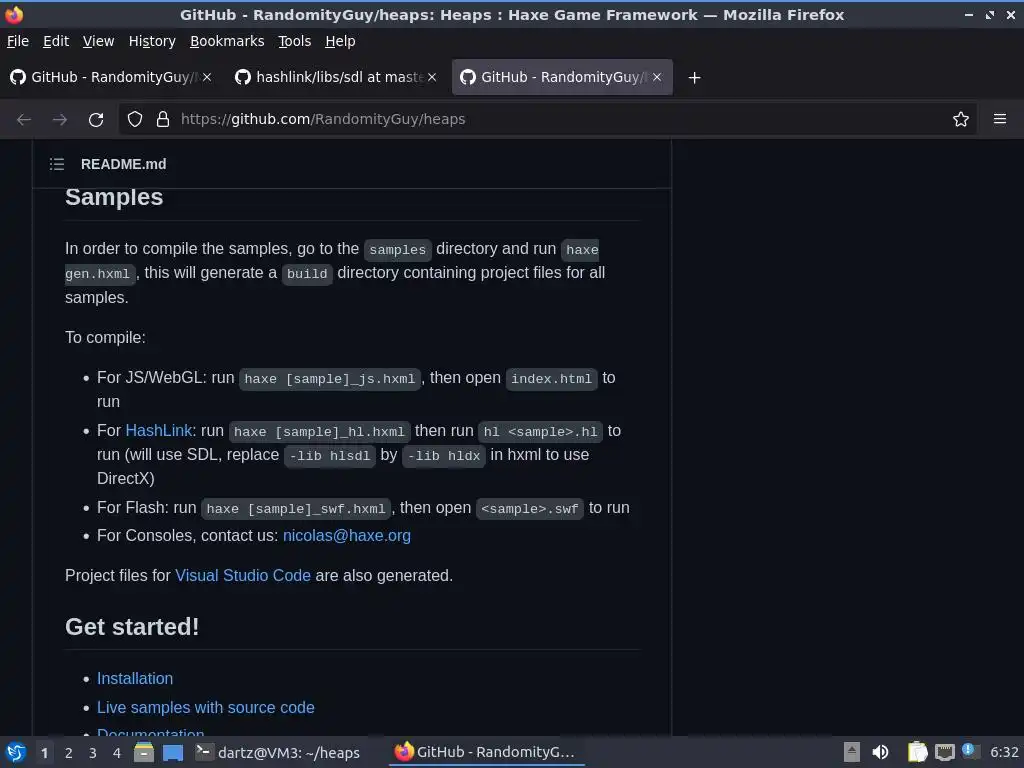Close the active GitHub RandomityGuy tab
The image size is (1024, 768).
(x=657, y=77)
